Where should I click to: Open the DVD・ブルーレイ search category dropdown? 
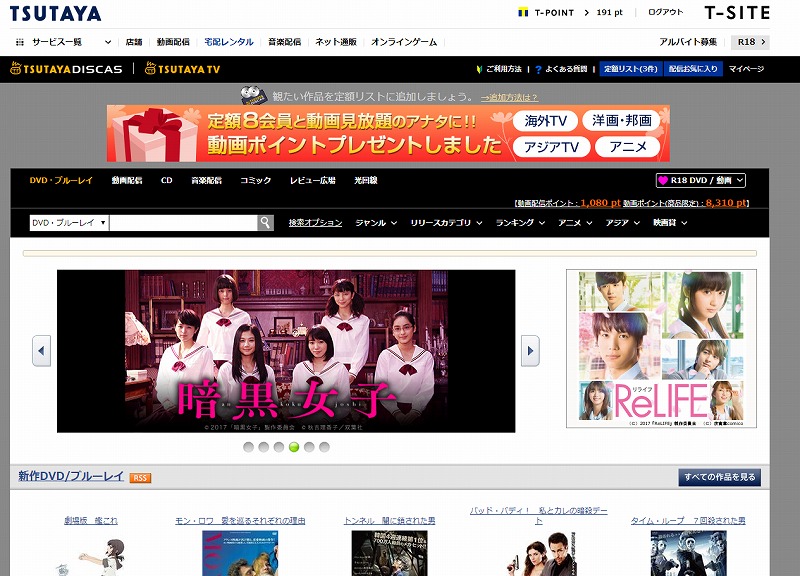[x=68, y=223]
